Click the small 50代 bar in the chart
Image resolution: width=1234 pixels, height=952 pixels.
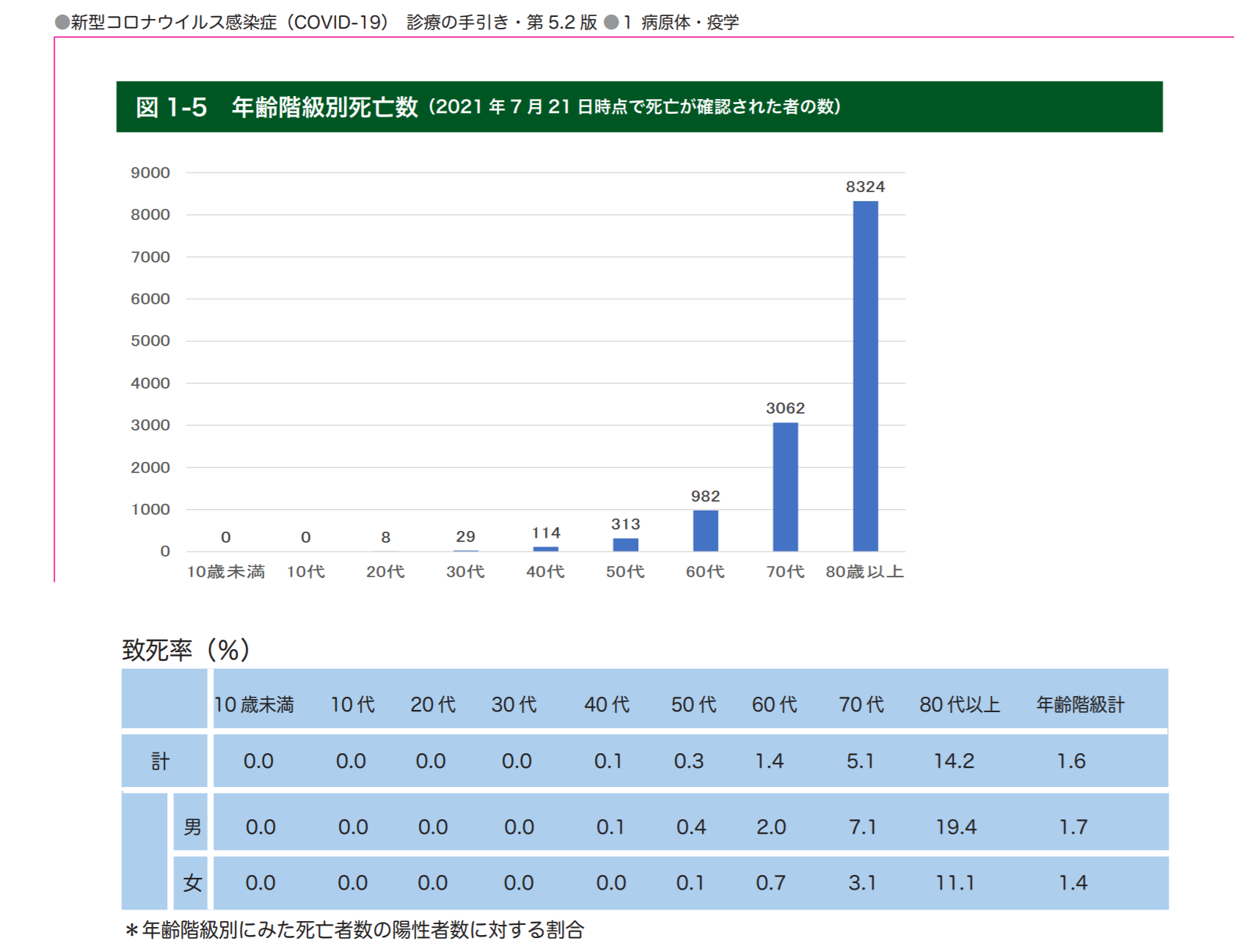625,544
